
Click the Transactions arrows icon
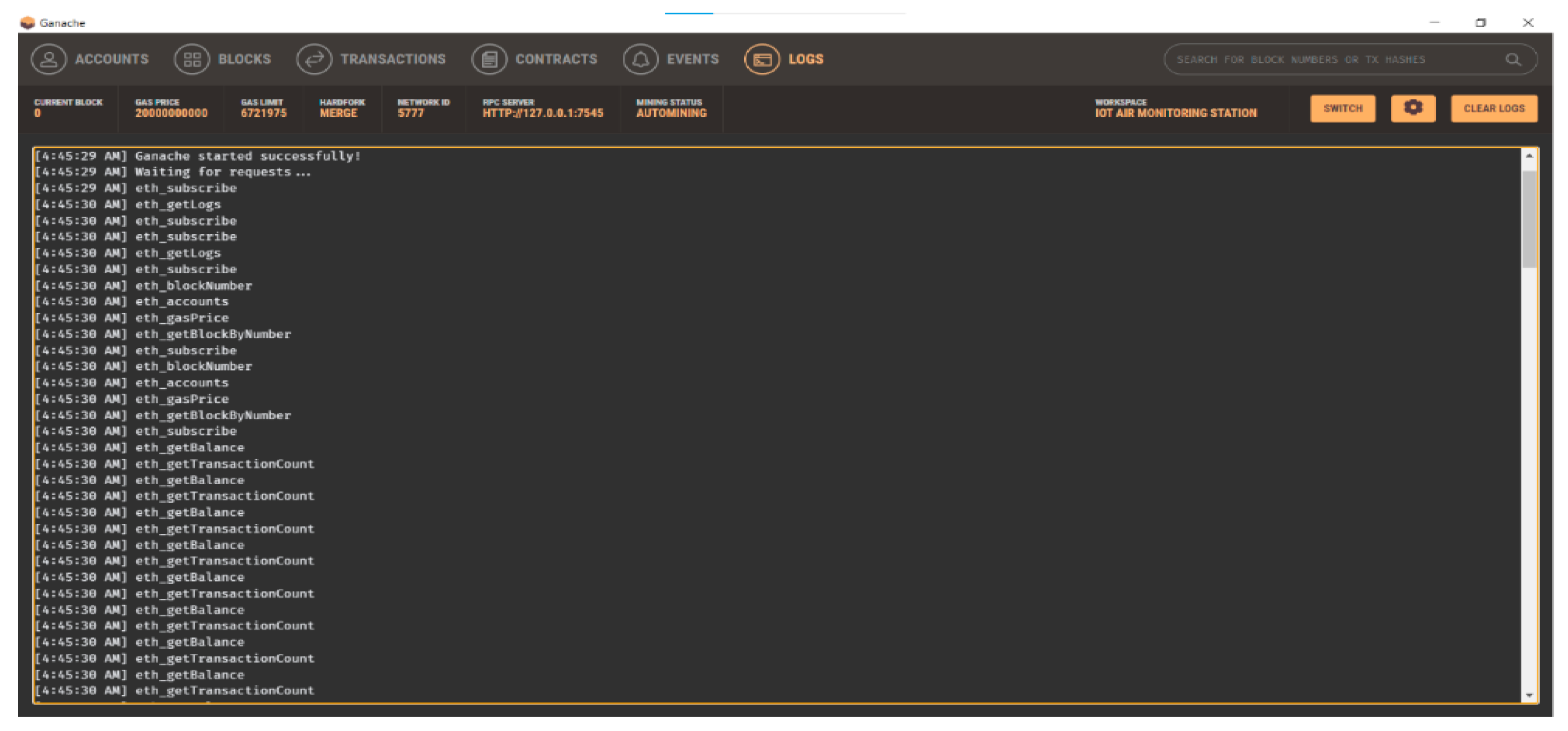coord(314,60)
